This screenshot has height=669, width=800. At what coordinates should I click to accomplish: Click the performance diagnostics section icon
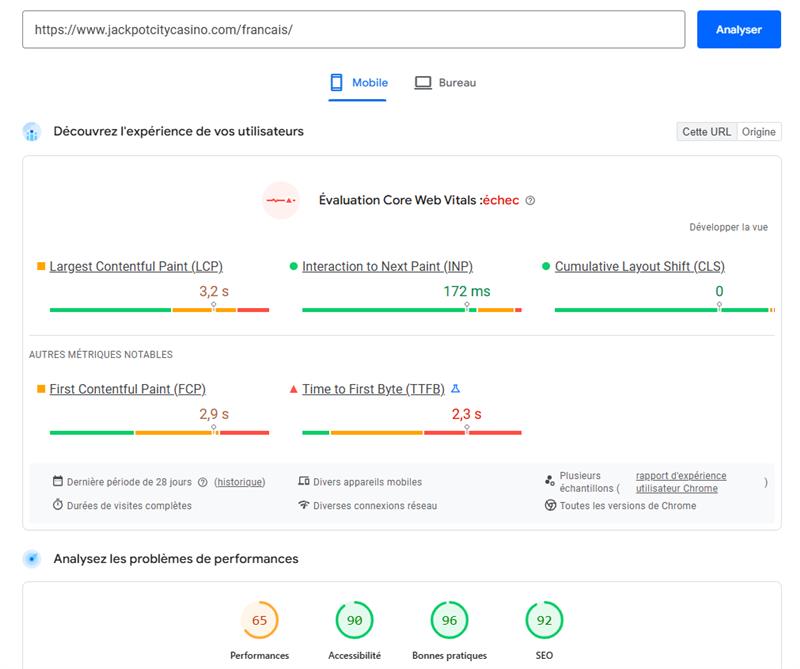coord(32,559)
